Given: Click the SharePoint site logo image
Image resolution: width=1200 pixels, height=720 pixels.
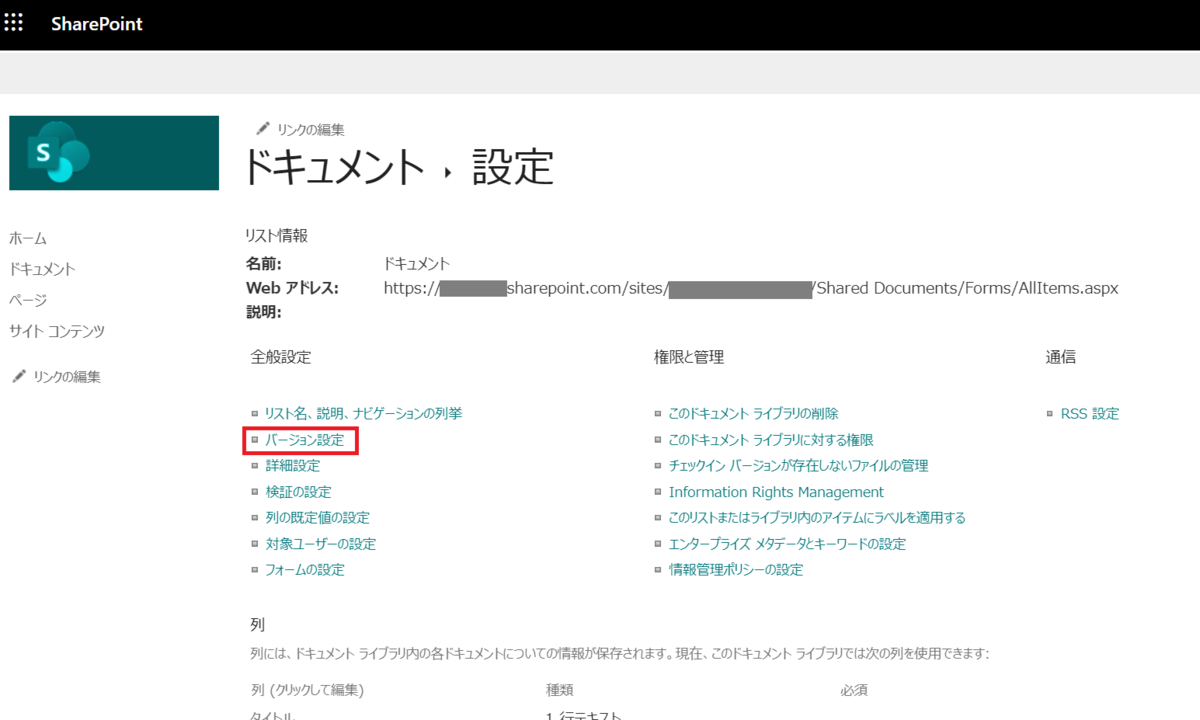Looking at the screenshot, I should 114,153.
